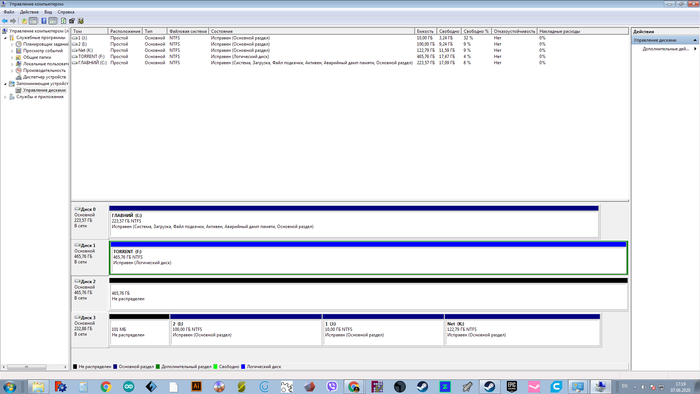Select ГЛАВНЫЙ (C:) partition on Диск 0

pos(354,222)
